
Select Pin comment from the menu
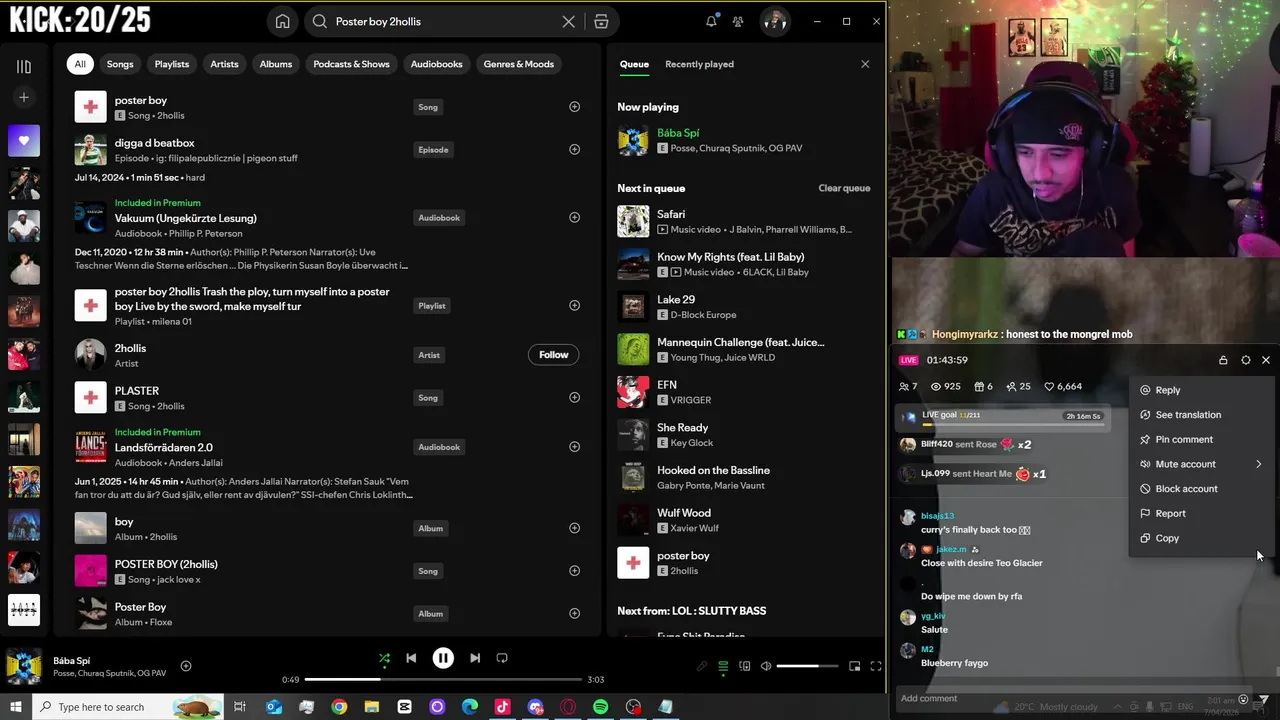coord(1202,440)
